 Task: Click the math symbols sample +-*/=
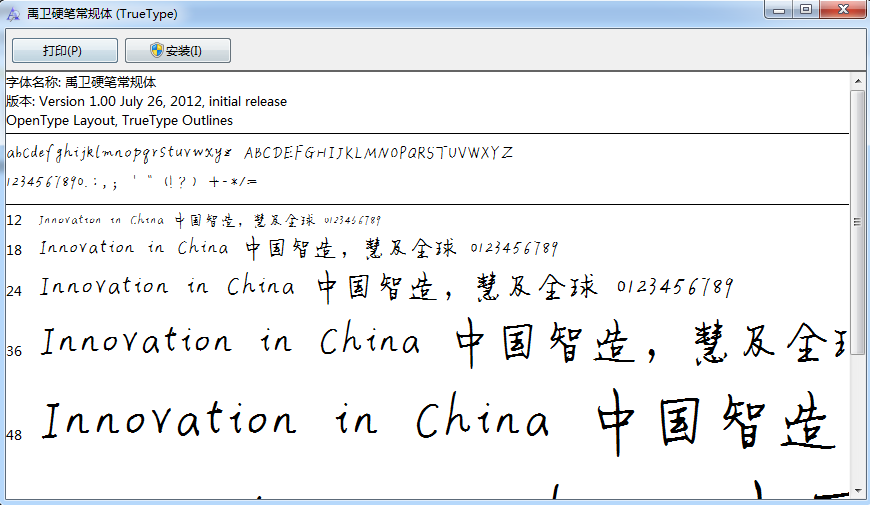[x=233, y=181]
